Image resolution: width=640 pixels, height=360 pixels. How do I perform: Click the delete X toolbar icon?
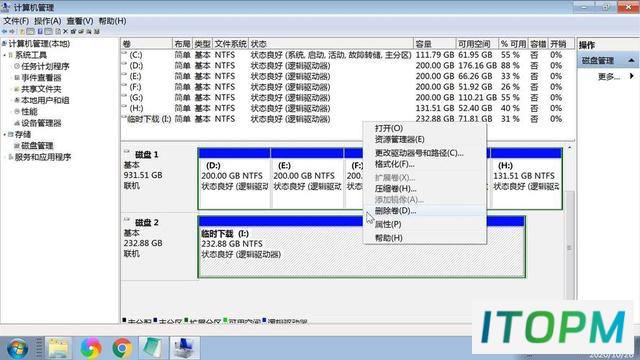tap(65, 31)
